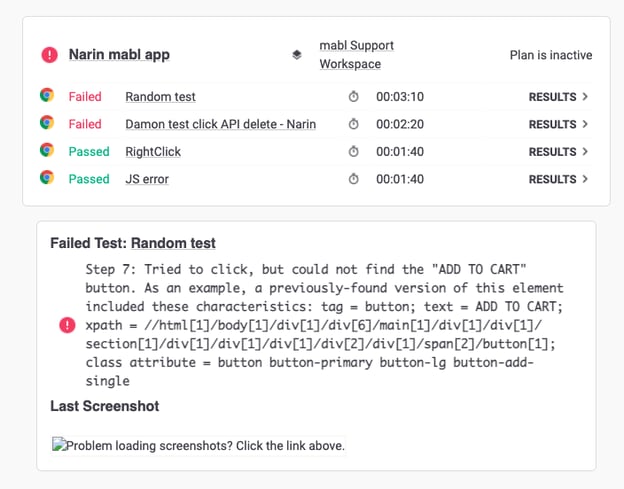
Task: Open the Narin mabl app plan link
Action: 119,55
